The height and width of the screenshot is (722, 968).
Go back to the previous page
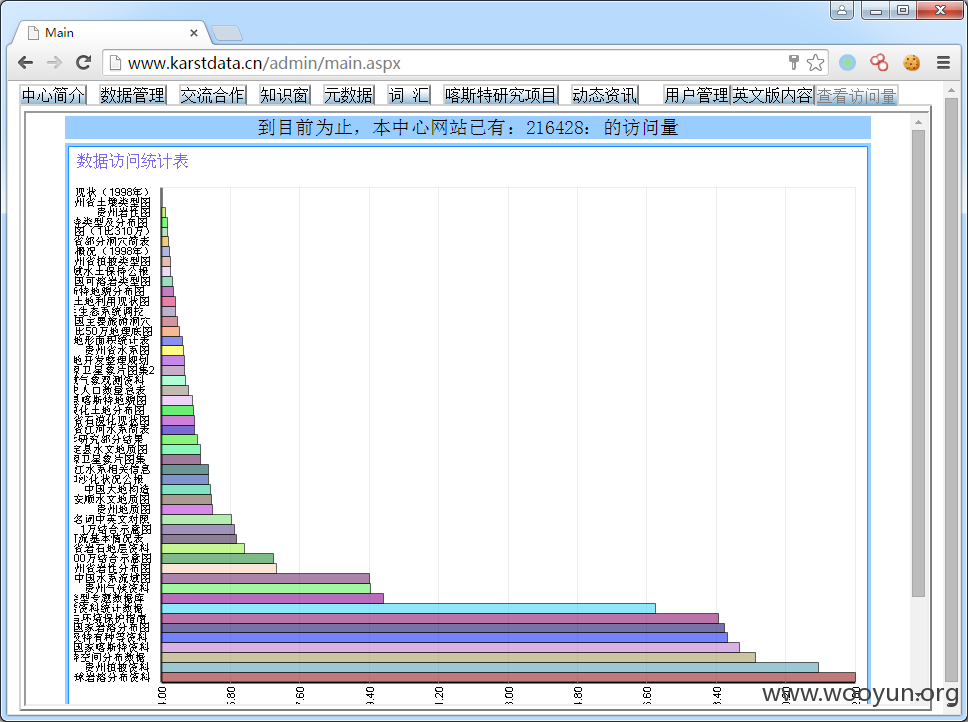(x=25, y=62)
